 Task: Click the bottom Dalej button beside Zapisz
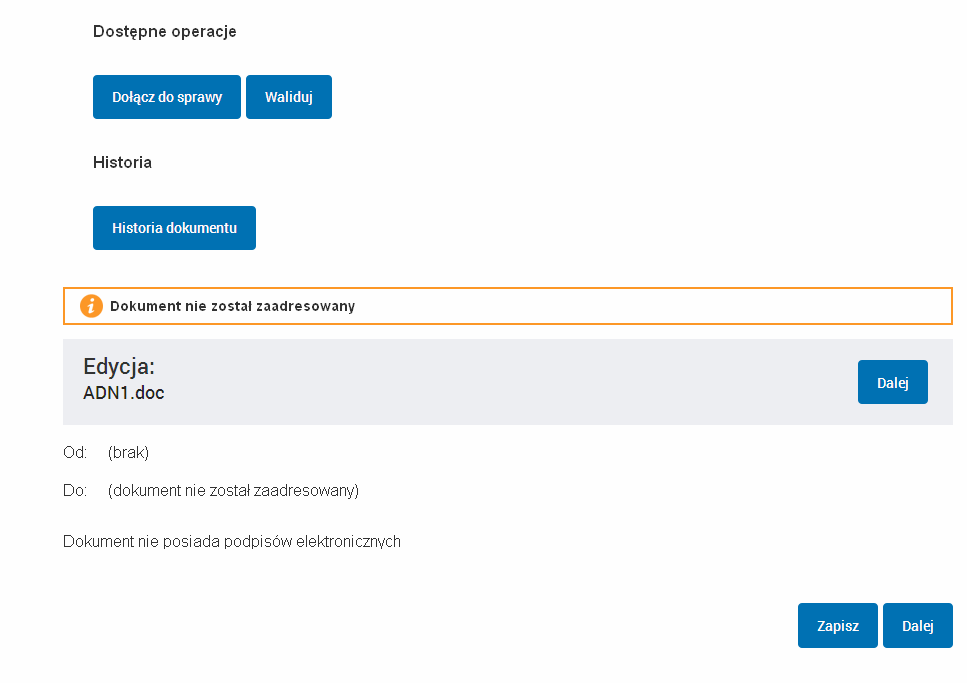918,625
